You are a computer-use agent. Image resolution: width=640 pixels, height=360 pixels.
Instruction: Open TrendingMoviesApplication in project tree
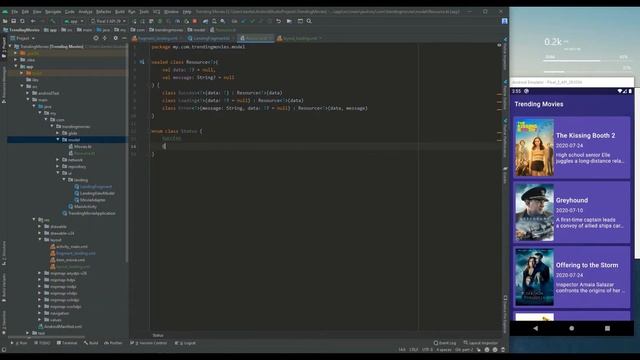(x=89, y=213)
